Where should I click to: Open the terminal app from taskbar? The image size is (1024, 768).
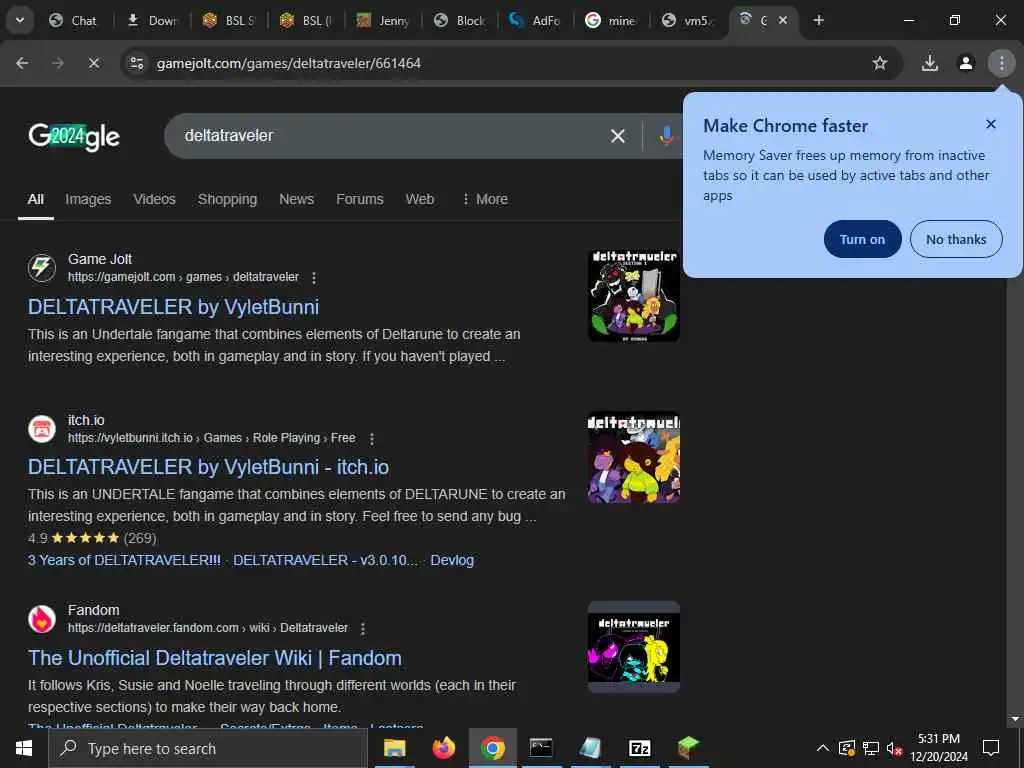(x=541, y=748)
